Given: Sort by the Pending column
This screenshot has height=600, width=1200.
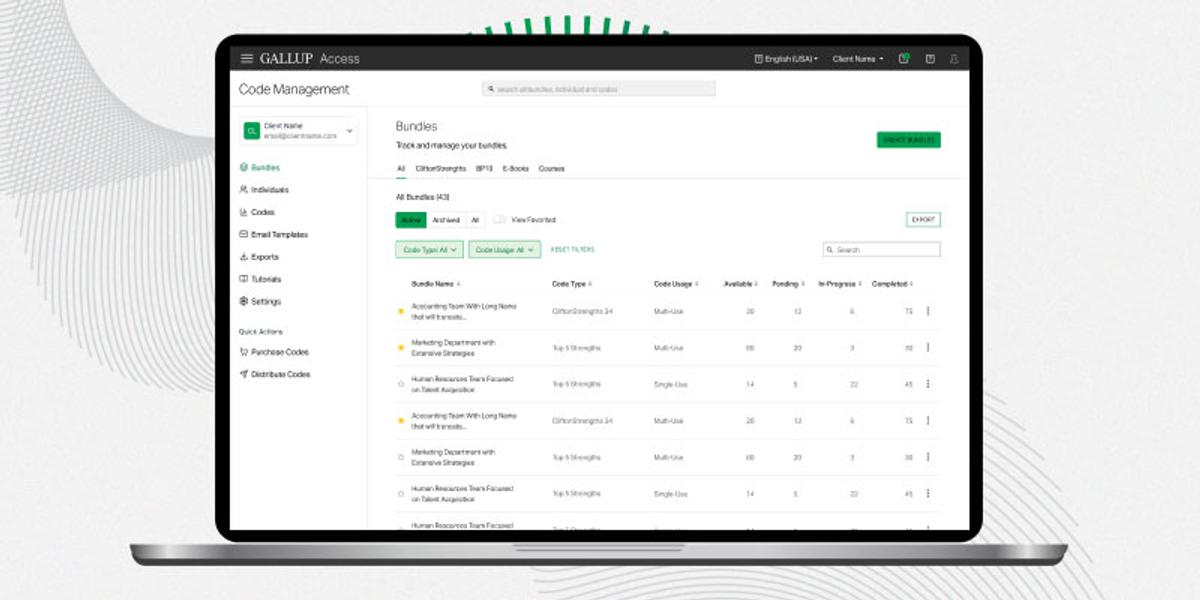Looking at the screenshot, I should [788, 284].
